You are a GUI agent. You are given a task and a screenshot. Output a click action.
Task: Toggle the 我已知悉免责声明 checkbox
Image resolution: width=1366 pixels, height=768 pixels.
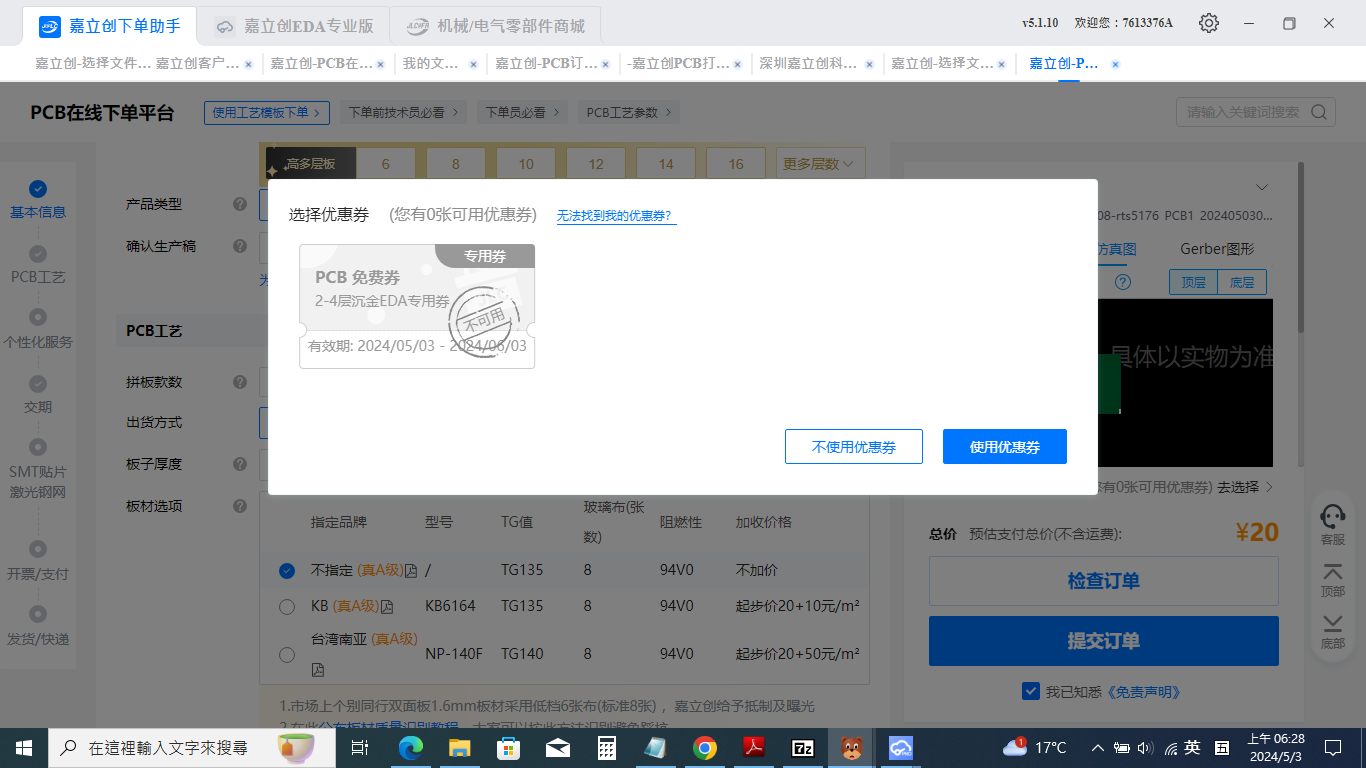tap(1031, 691)
